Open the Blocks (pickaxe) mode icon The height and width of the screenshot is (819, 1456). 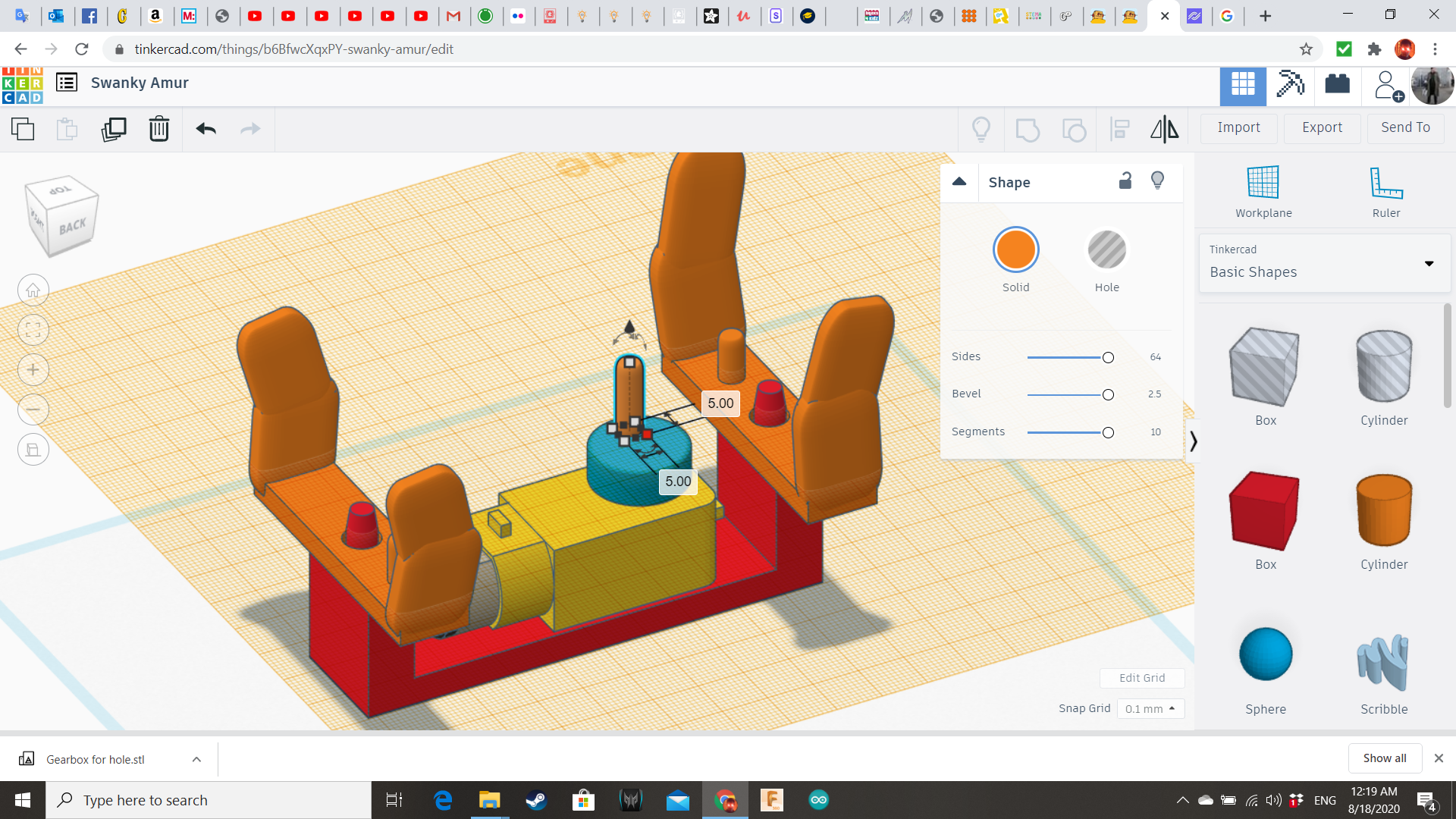tap(1290, 84)
